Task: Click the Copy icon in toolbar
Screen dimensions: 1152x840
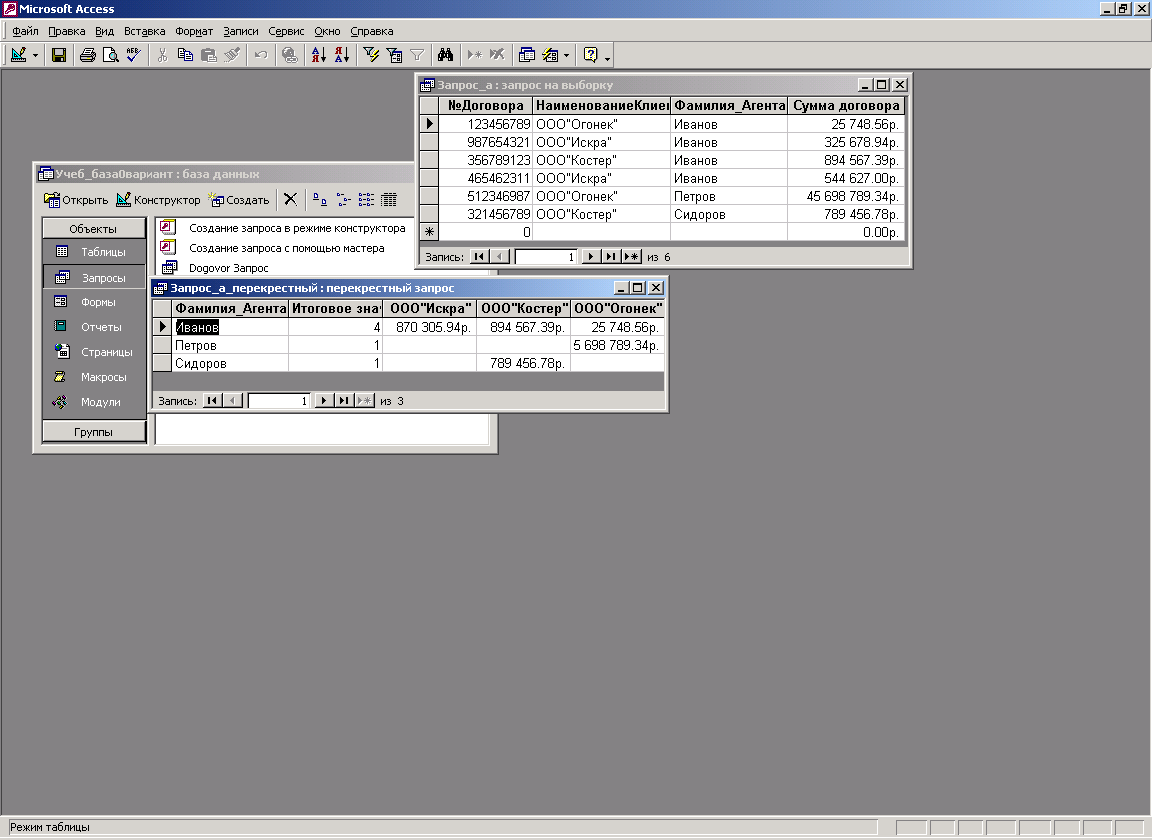Action: click(185, 55)
